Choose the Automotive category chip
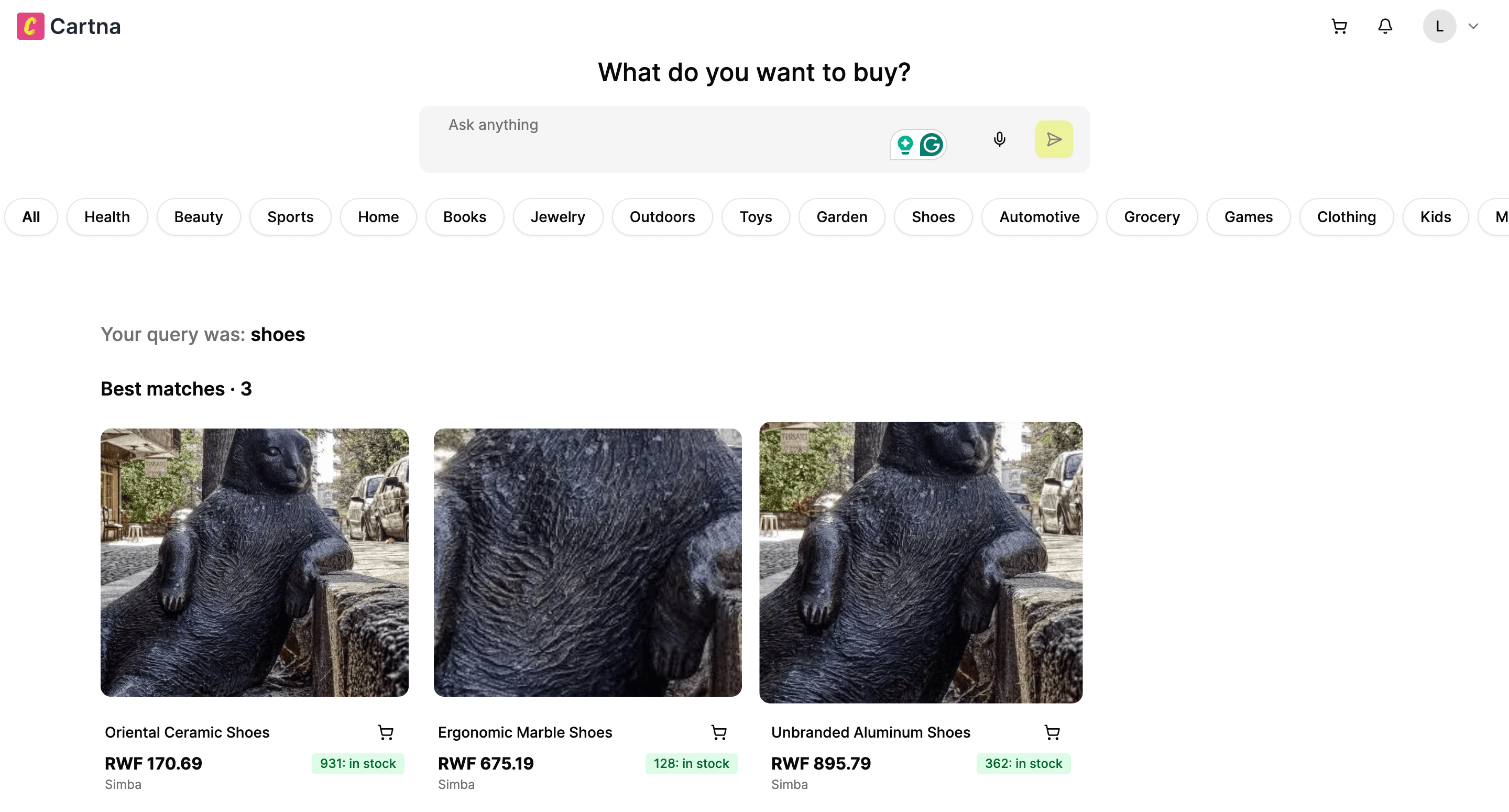This screenshot has width=1509, height=812. point(1038,217)
